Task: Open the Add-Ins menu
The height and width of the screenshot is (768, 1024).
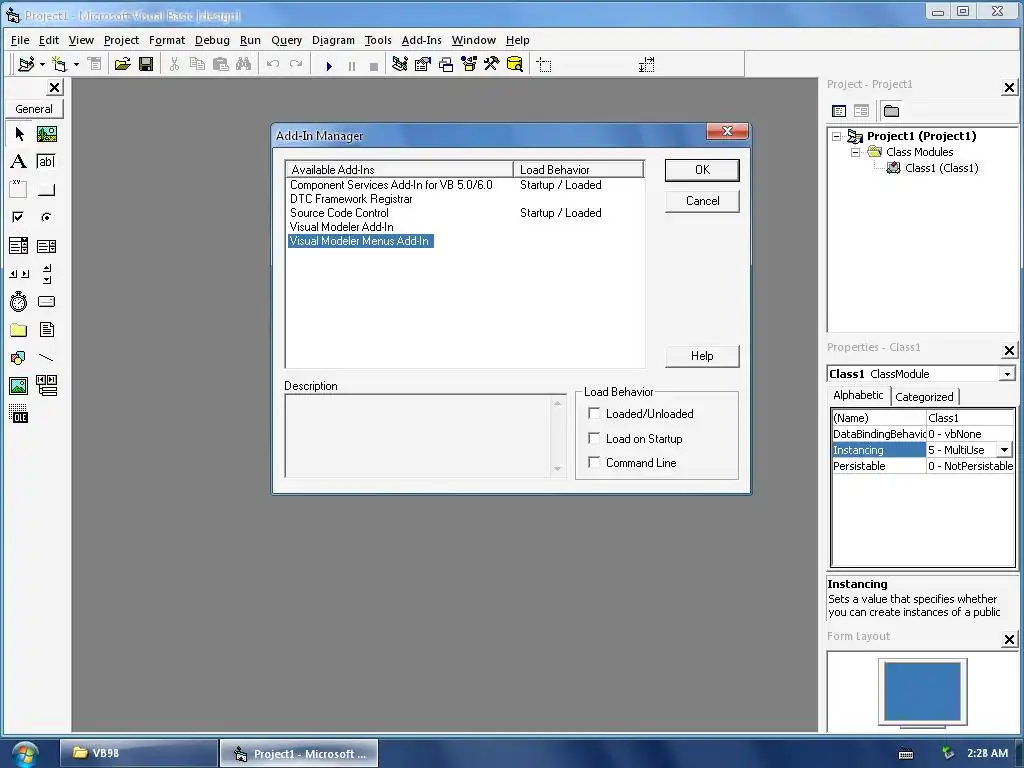Action: tap(421, 40)
